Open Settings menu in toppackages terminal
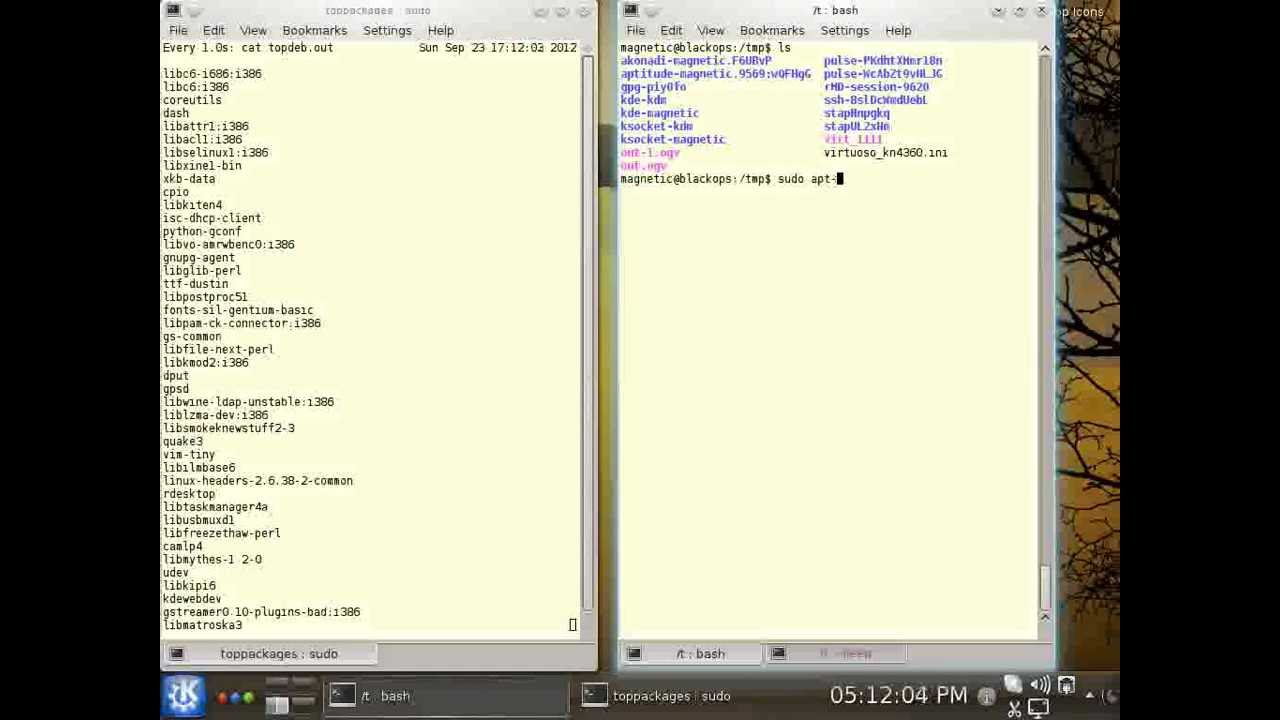 [x=387, y=30]
